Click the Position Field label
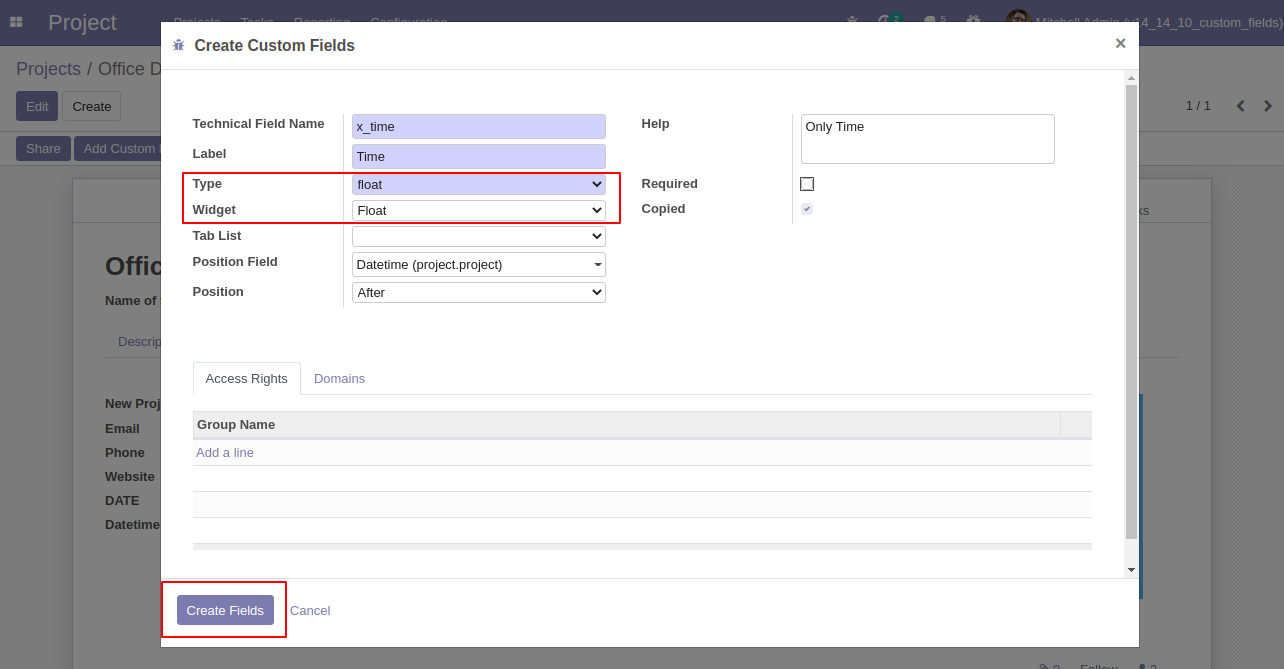Viewport: 1284px width, 669px height. click(x=235, y=262)
